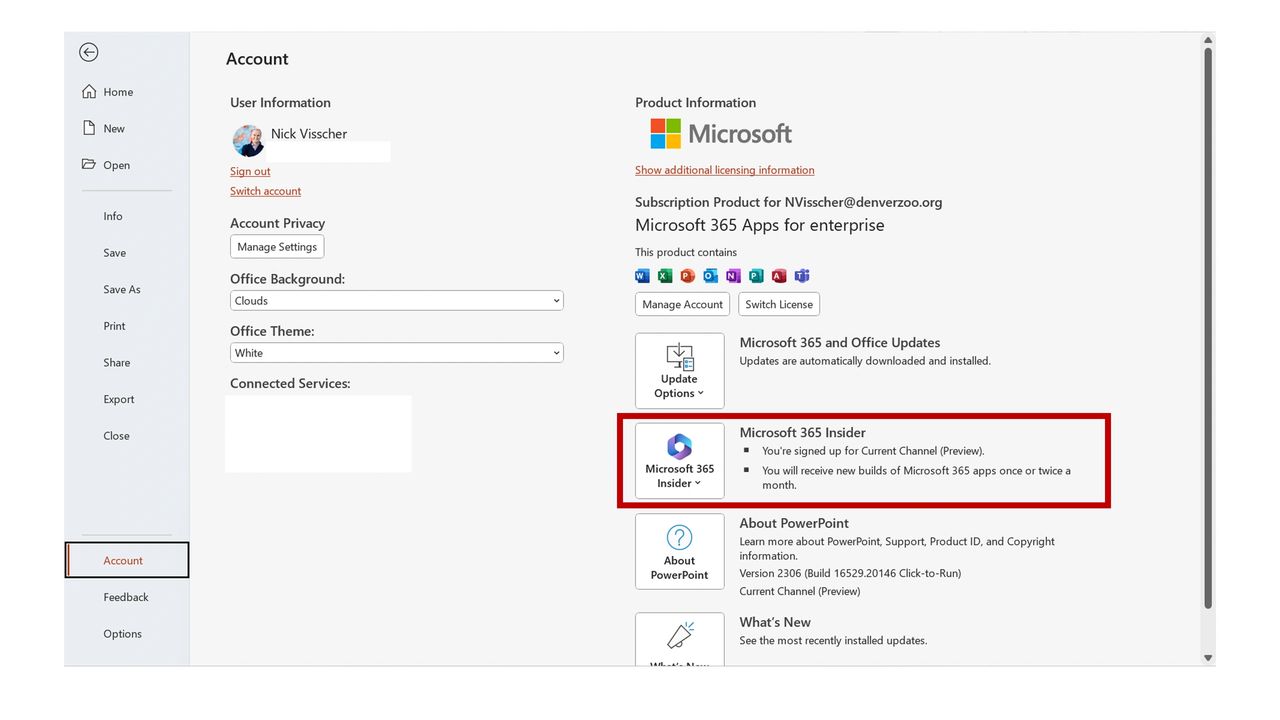The width and height of the screenshot is (1280, 720).
Task: Click 'Updates are automatically downloaded and installed.' text
Action: coord(865,361)
